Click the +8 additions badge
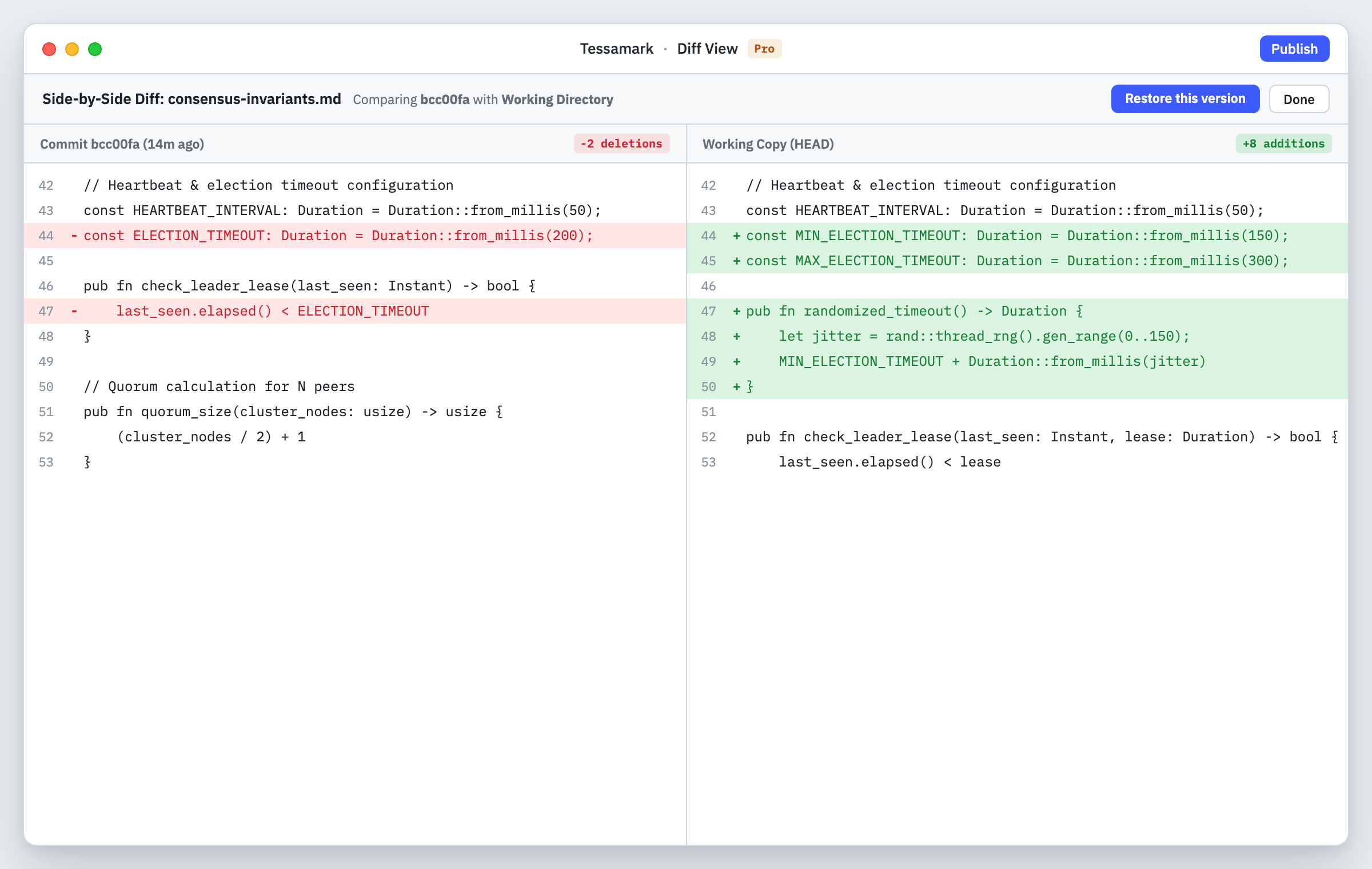This screenshot has width=1372, height=869. pos(1283,143)
